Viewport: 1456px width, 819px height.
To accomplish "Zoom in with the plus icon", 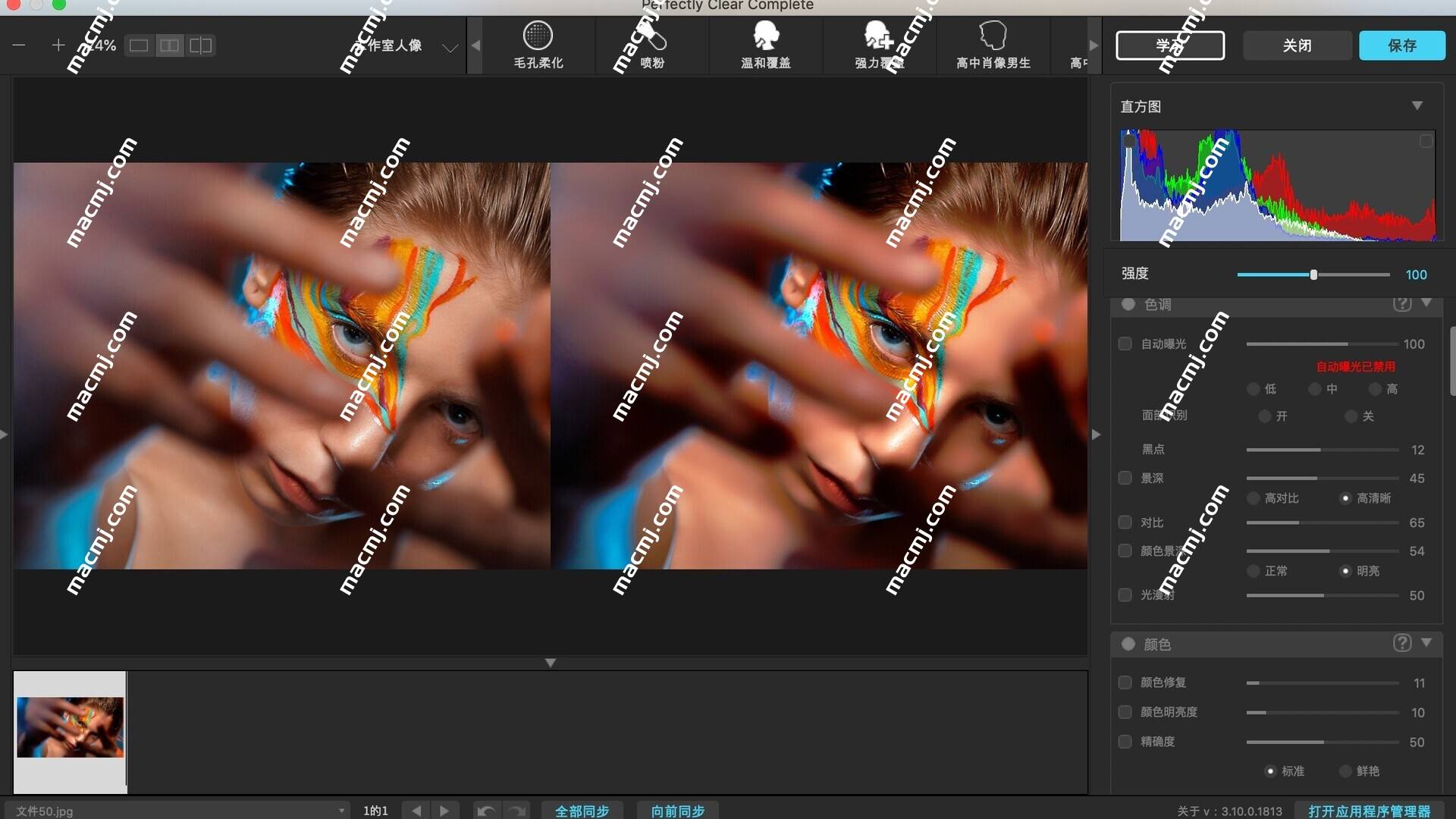I will (58, 45).
